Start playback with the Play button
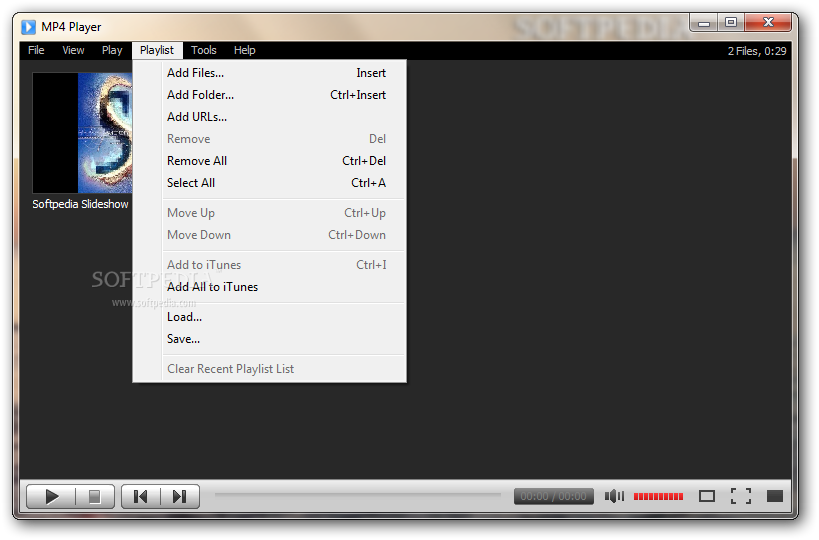Image resolution: width=819 pixels, height=540 pixels. [x=51, y=496]
